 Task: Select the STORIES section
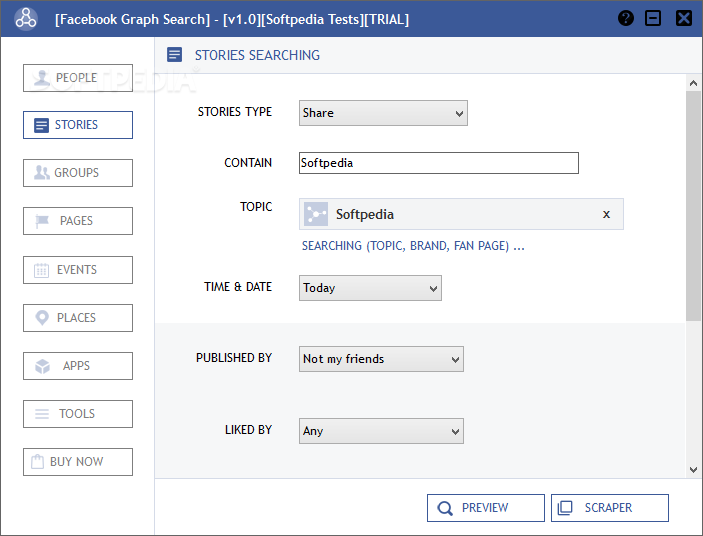point(78,125)
